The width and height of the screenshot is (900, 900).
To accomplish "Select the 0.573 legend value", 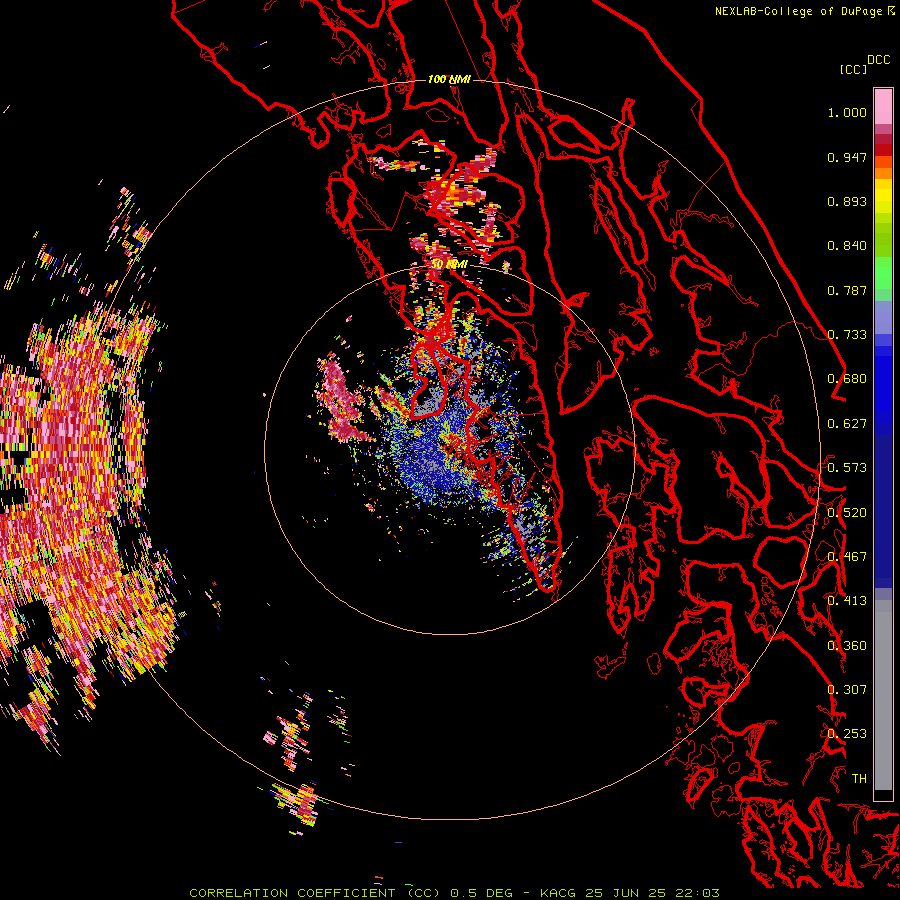I will pos(847,468).
